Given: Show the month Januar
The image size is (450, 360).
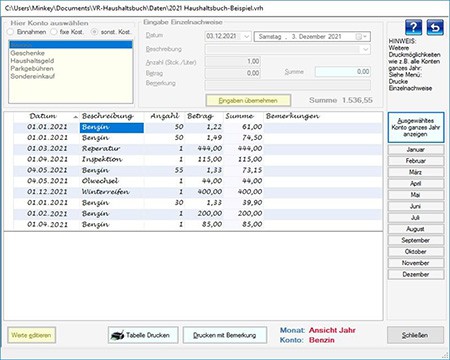Looking at the screenshot, I should click(416, 149).
